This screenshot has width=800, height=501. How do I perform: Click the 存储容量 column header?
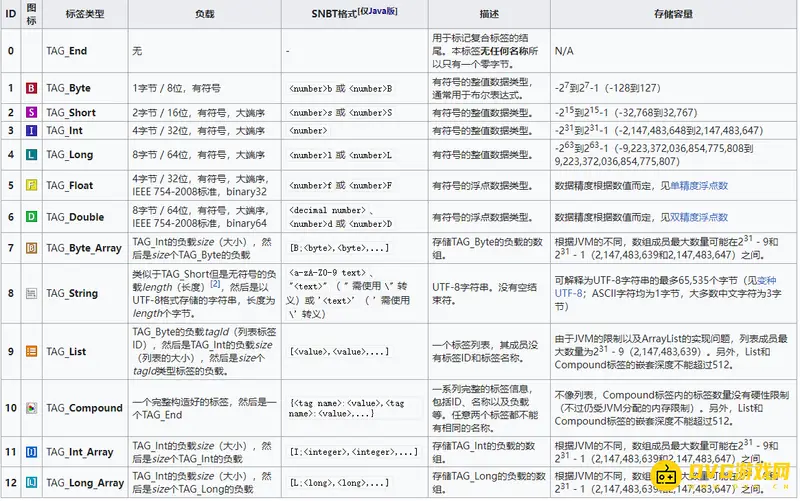tap(672, 14)
